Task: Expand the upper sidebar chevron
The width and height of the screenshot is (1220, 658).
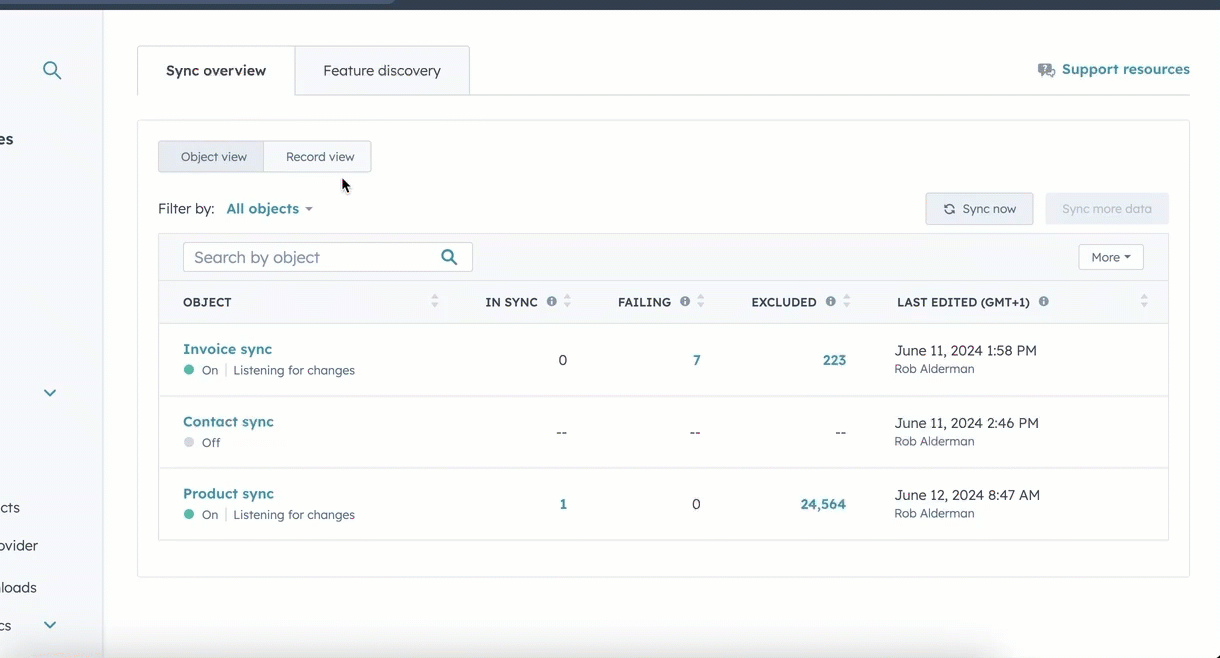Action: click(x=50, y=393)
